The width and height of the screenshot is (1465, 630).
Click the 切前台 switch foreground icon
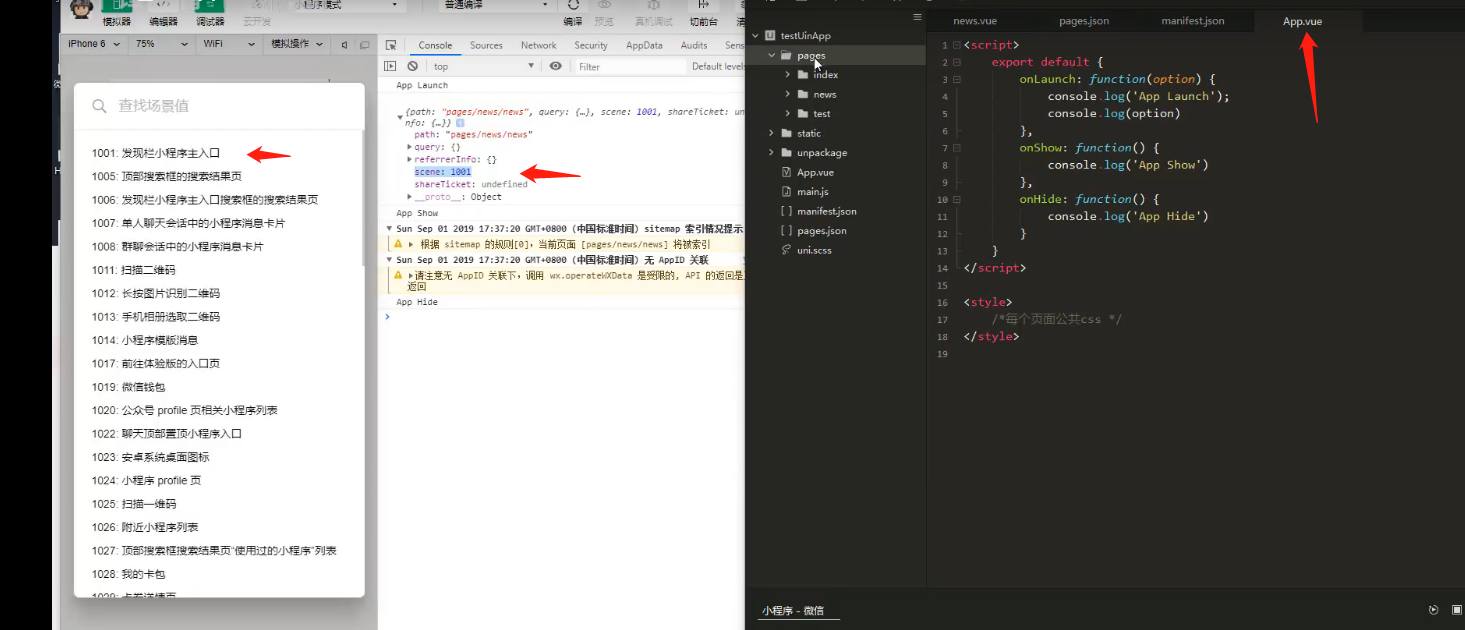(703, 5)
